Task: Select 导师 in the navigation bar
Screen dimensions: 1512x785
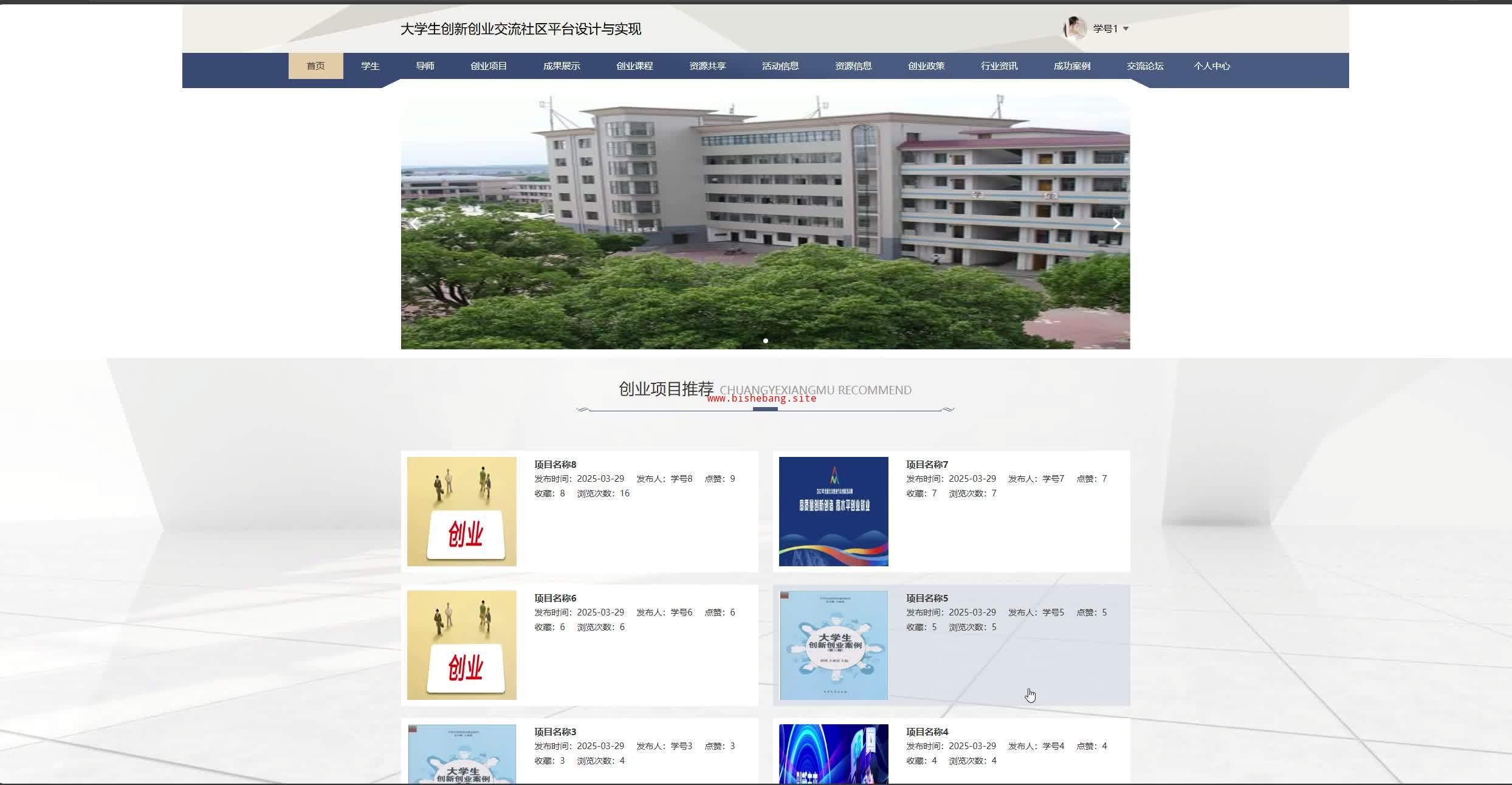Action: tap(425, 66)
